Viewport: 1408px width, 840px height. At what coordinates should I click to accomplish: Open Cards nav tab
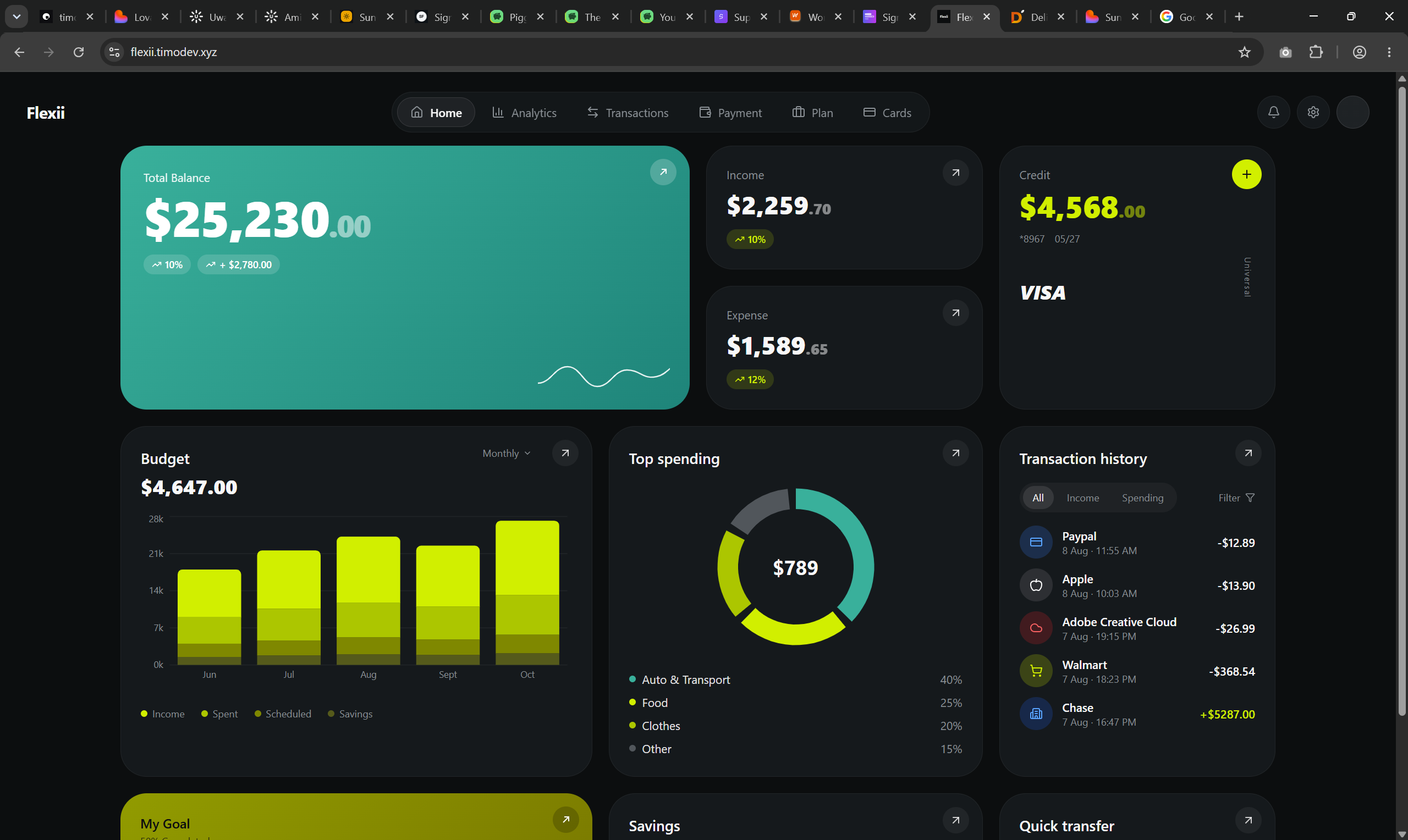(x=887, y=113)
